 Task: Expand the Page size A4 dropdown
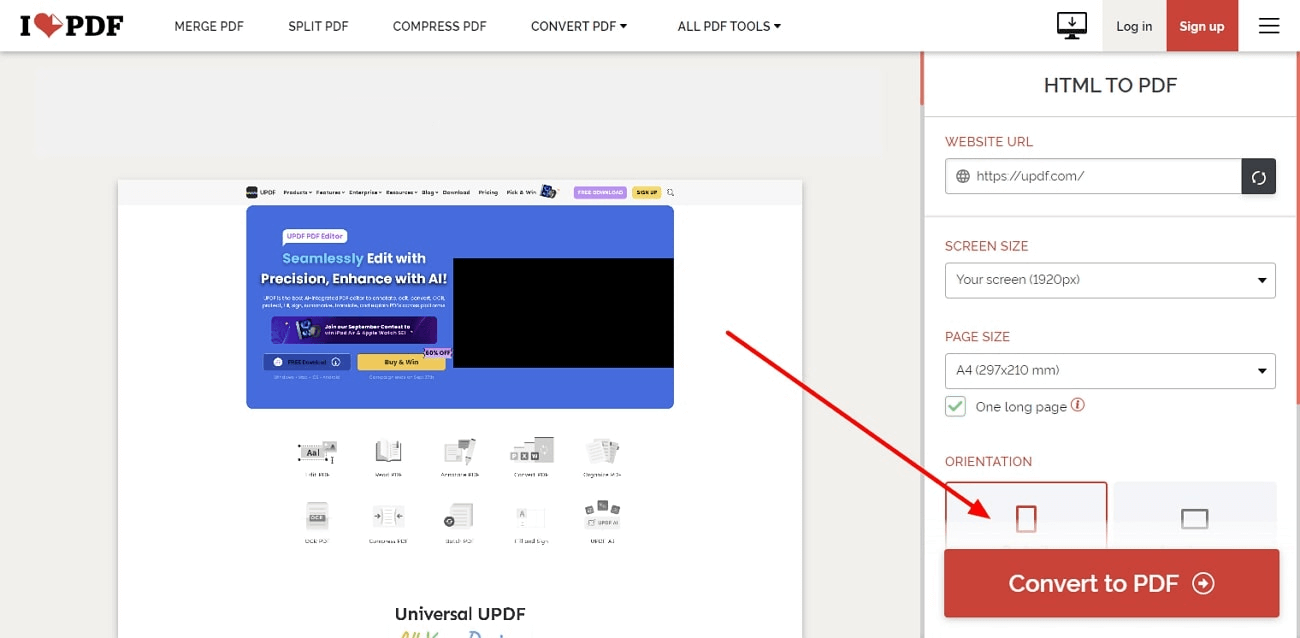click(1110, 371)
